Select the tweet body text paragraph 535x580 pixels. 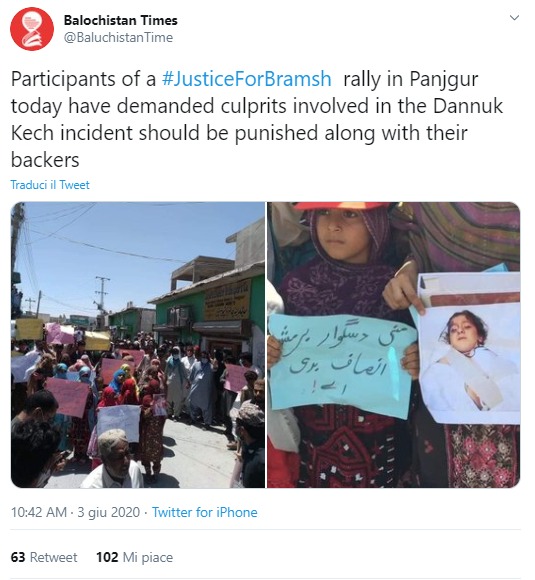(x=257, y=119)
